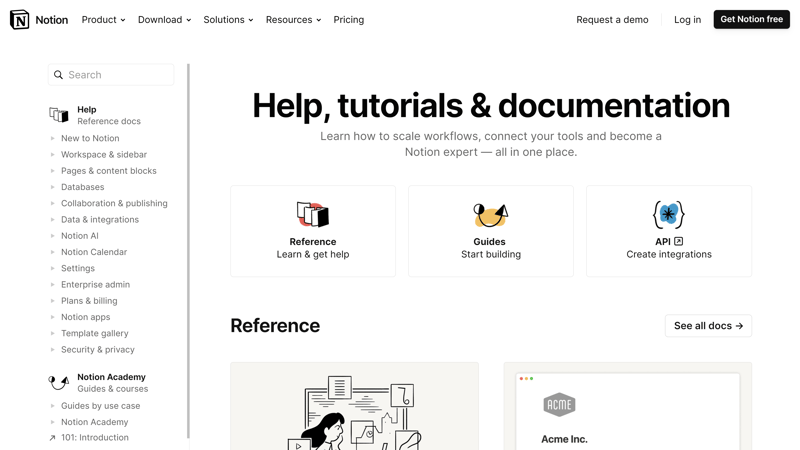Open the Reference Learn & get help card
The image size is (800, 450).
pos(313,231)
